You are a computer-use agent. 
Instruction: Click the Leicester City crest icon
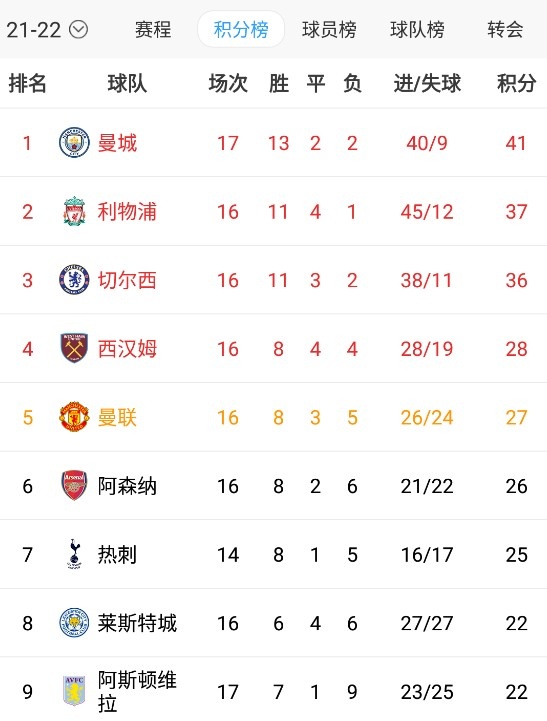74,622
